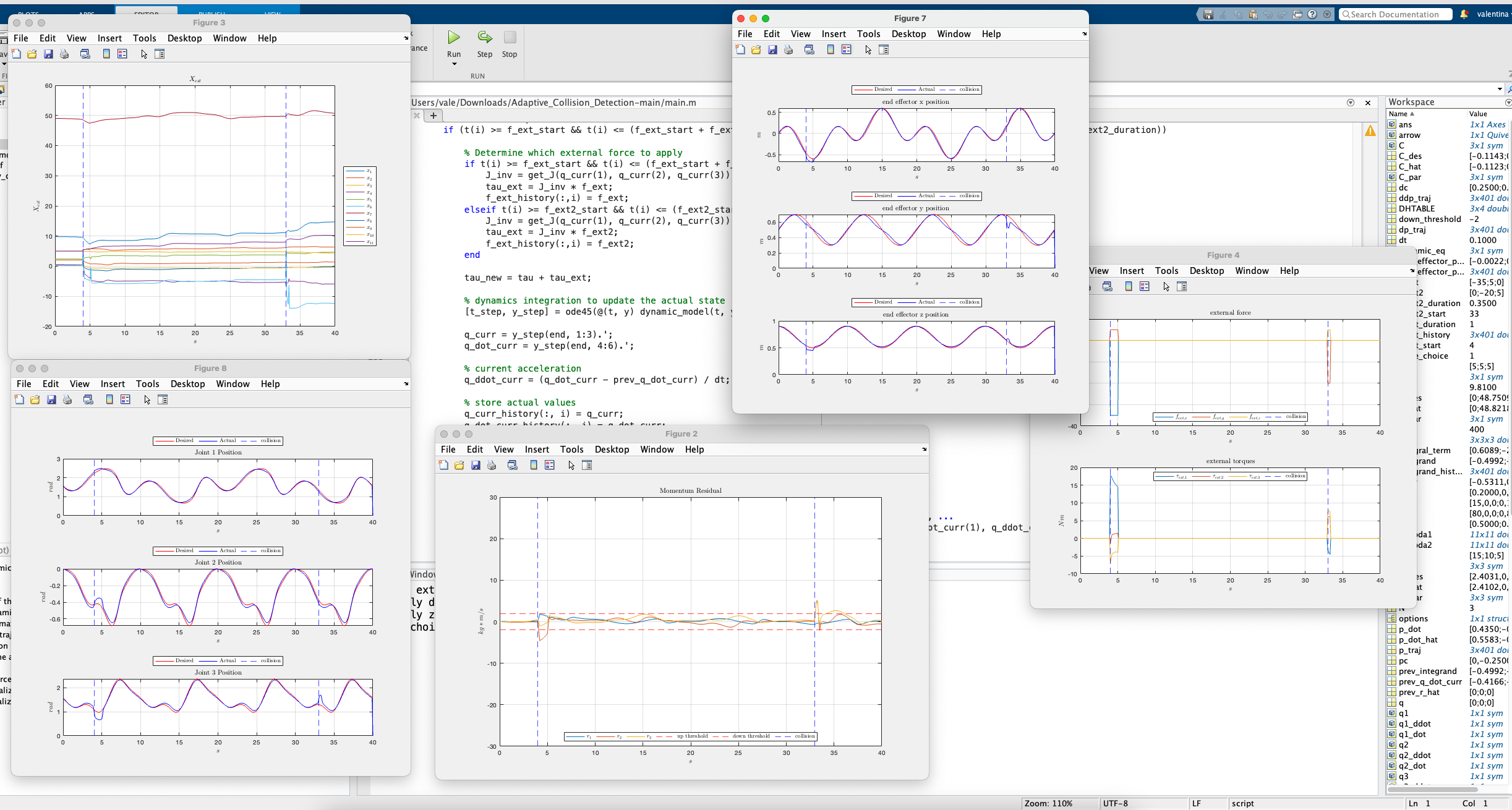This screenshot has width=1512, height=810.
Task: Click Open File icon in Figure 7 toolbar
Action: click(756, 50)
